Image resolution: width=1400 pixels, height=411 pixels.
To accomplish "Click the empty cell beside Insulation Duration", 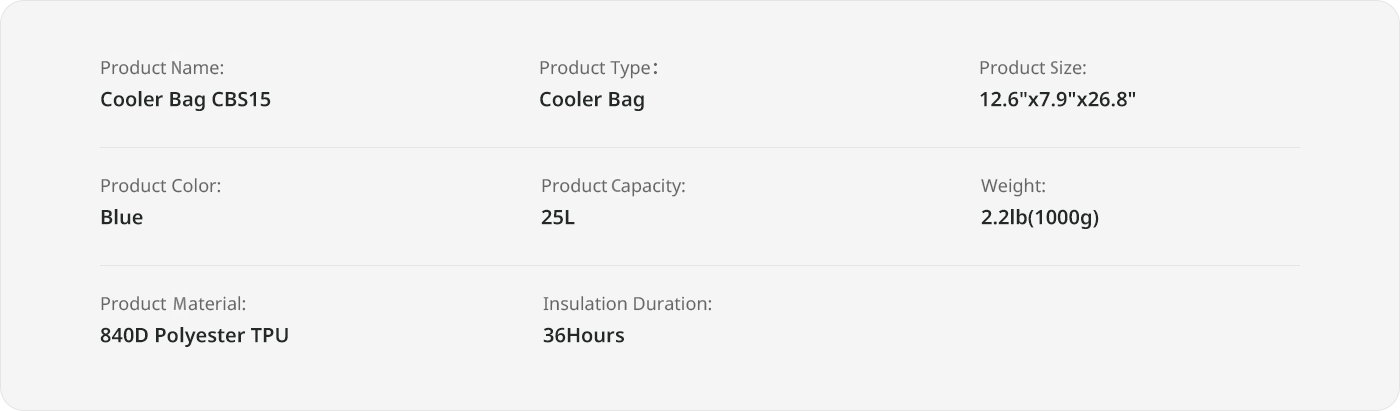I will coord(1140,320).
